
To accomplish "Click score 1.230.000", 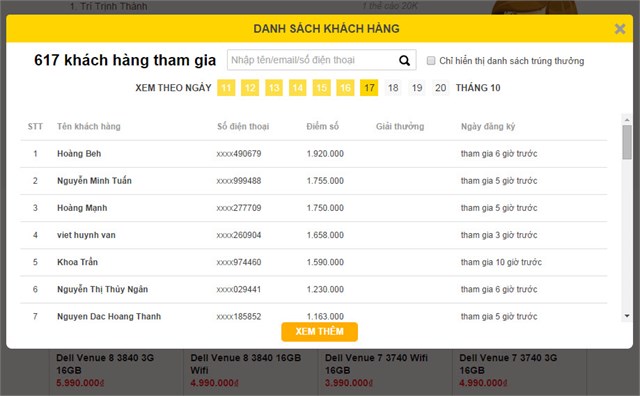I will (x=325, y=289).
